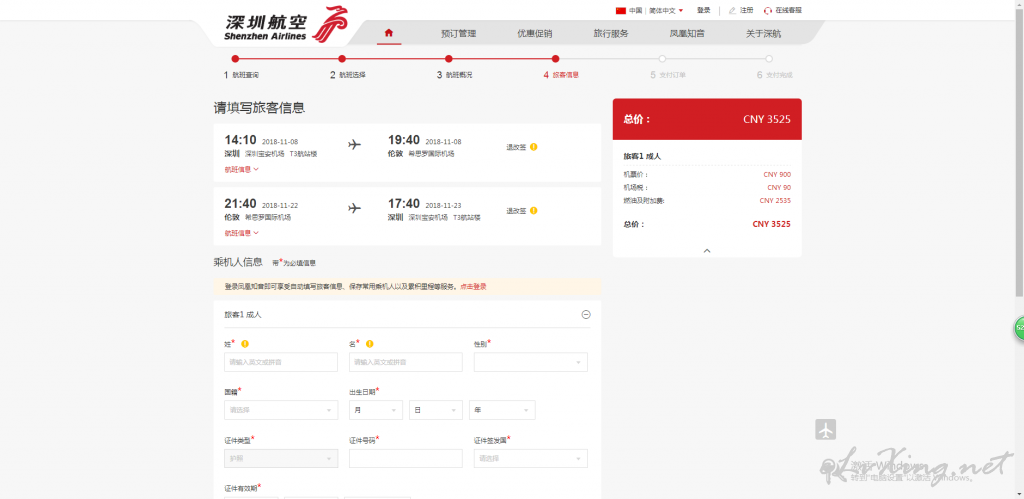The height and width of the screenshot is (499, 1024).
Task: Click 退改签 info icon for the 14:10 flight
Action: [534, 147]
